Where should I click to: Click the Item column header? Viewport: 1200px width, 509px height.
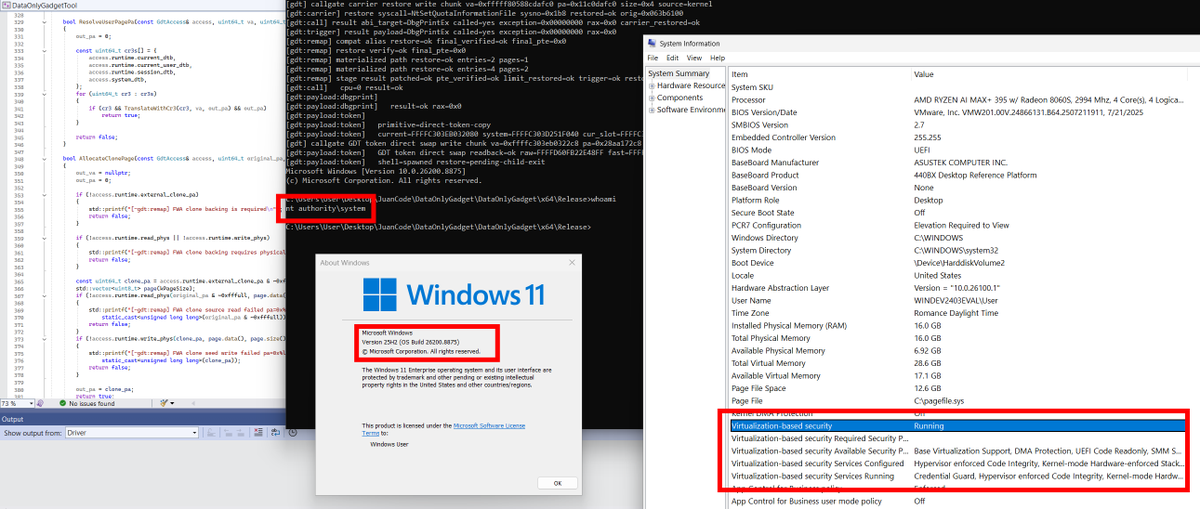[x=820, y=74]
